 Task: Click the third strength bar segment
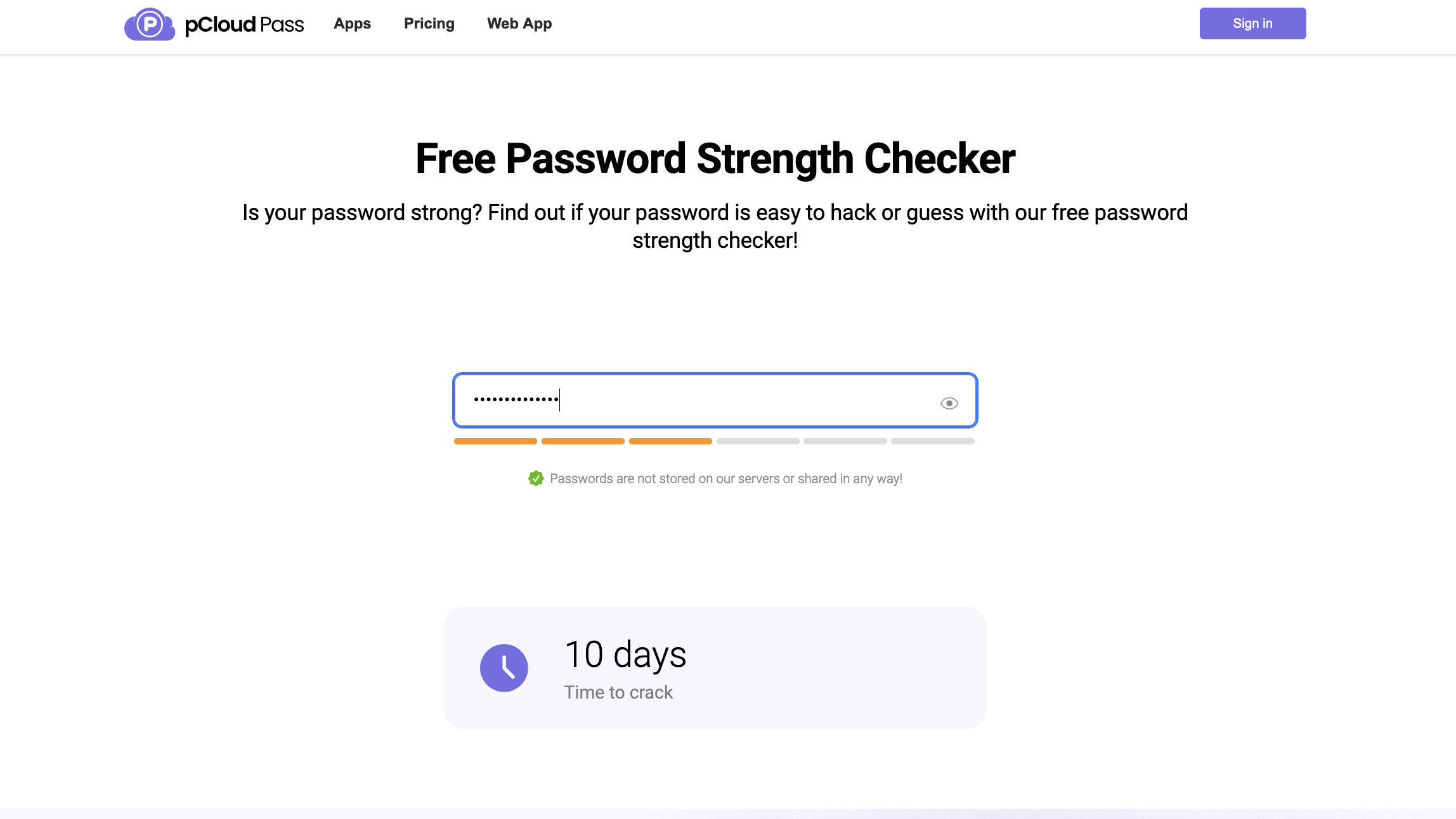click(670, 441)
